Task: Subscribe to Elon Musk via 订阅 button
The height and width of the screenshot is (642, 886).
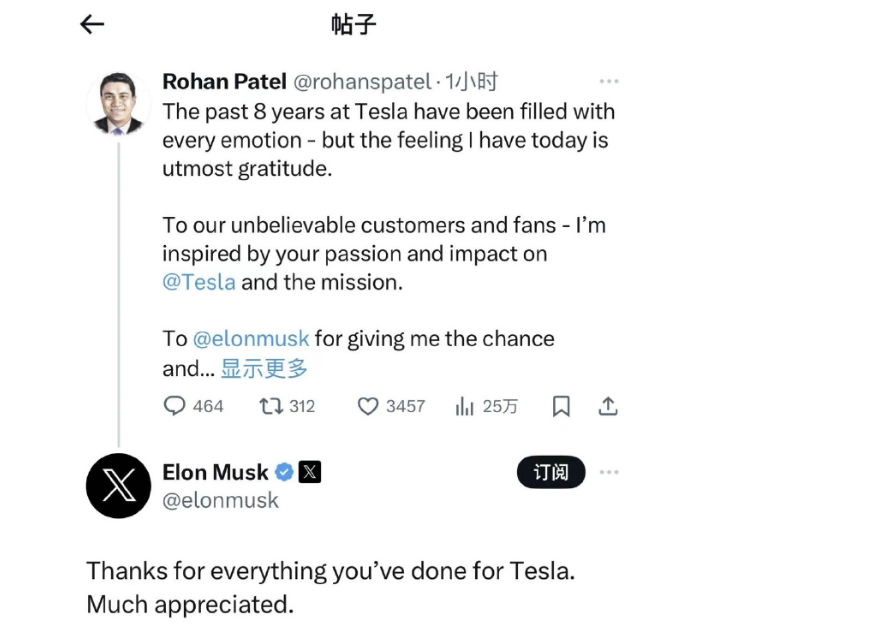Action: 551,472
